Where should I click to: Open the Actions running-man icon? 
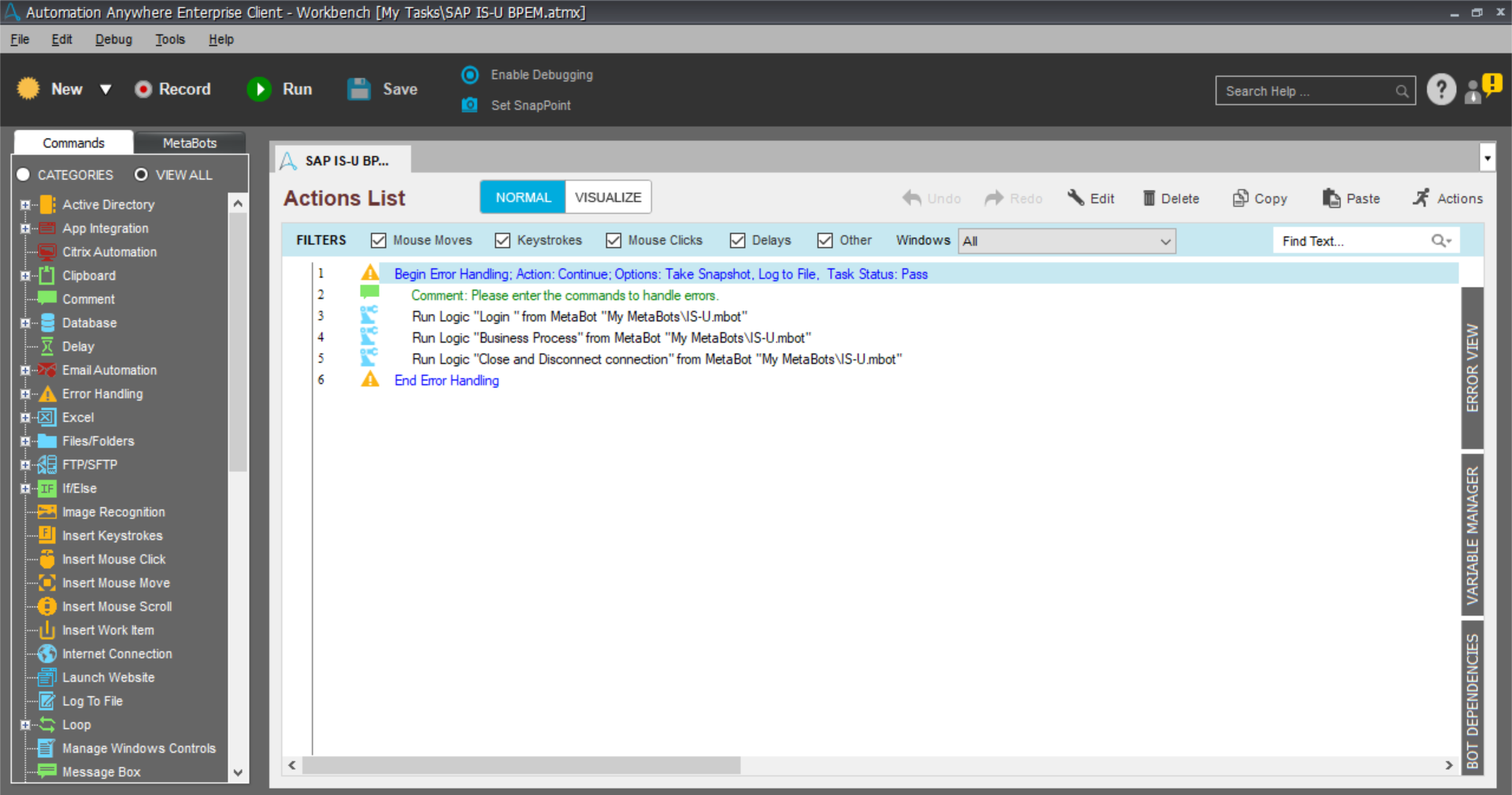click(x=1421, y=198)
